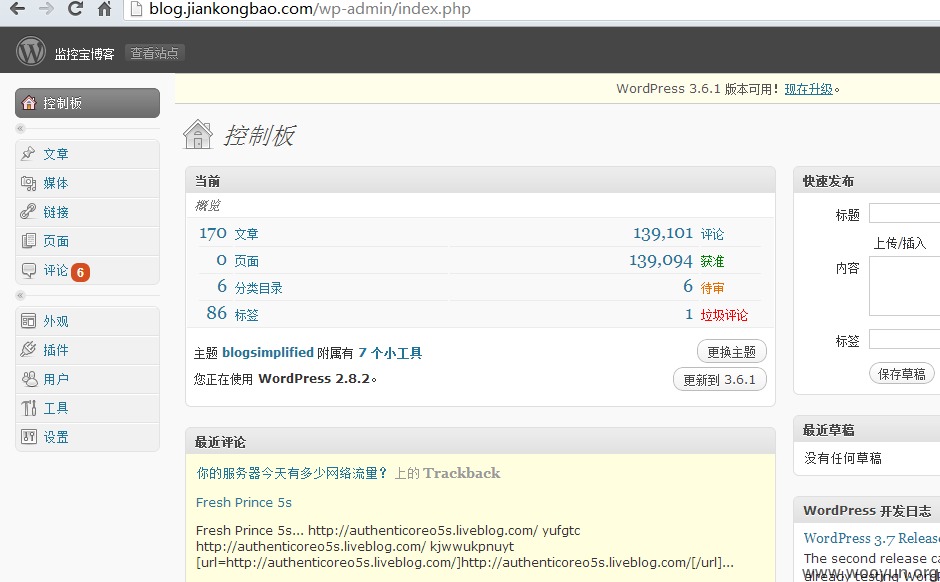Open the 页面 sidebar menu item
The width and height of the screenshot is (940, 582).
[x=88, y=241]
